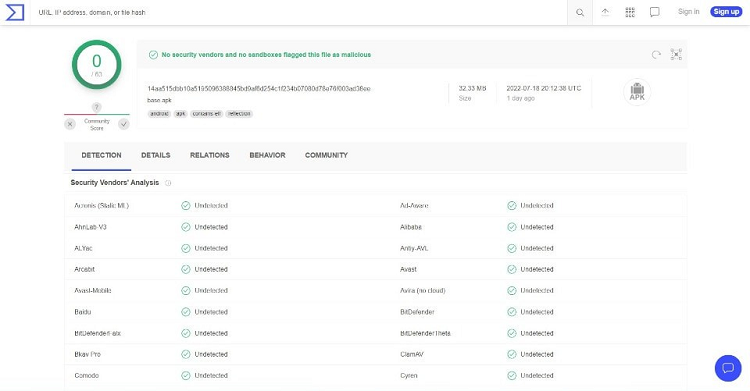Vote malicious with community X button
Viewport: 750px width, 391px height.
point(70,124)
